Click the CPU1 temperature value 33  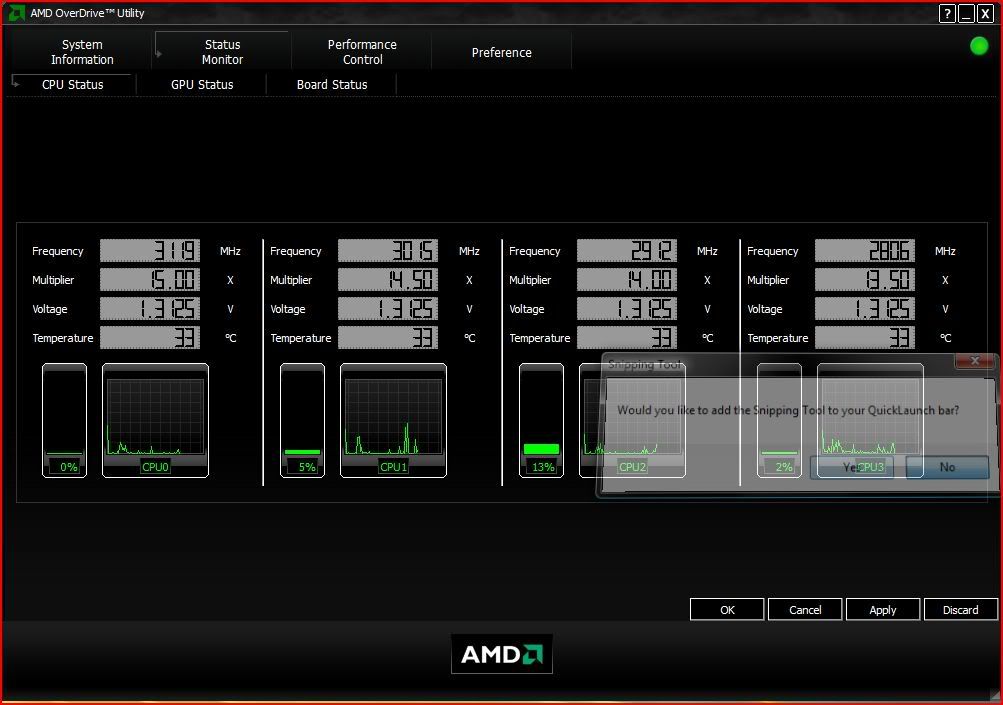click(x=388, y=337)
